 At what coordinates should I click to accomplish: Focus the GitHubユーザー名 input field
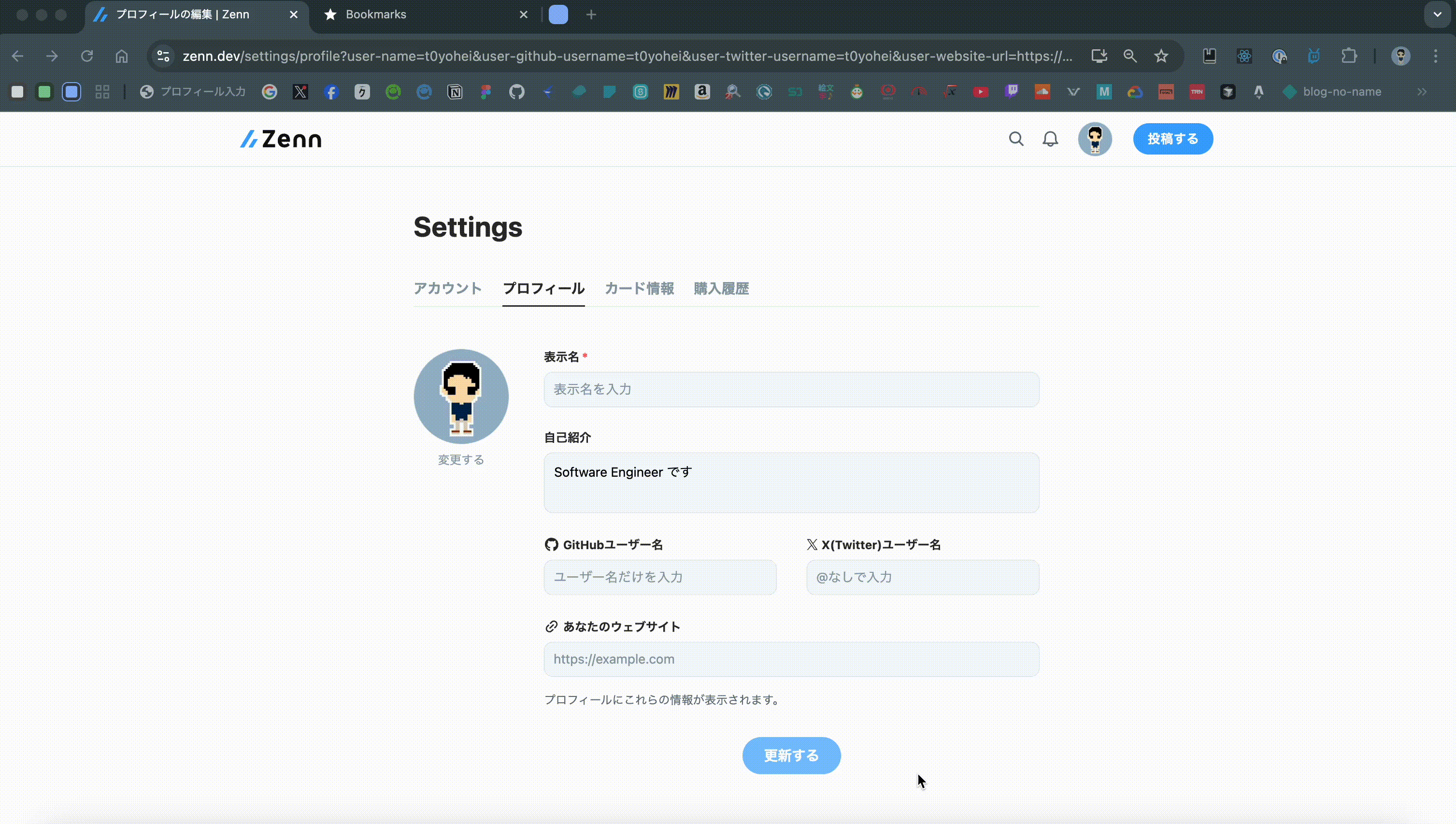tap(660, 577)
